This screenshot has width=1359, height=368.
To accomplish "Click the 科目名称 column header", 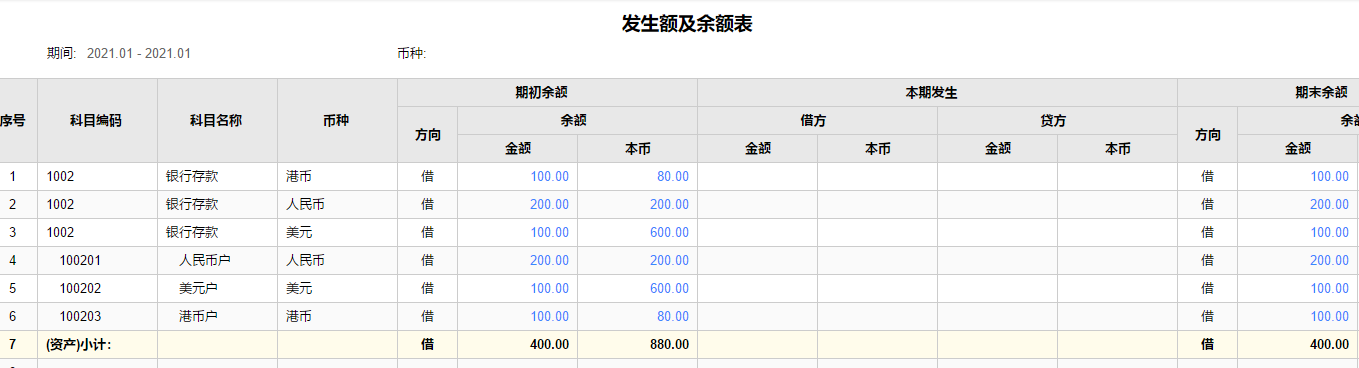I will [x=216, y=120].
